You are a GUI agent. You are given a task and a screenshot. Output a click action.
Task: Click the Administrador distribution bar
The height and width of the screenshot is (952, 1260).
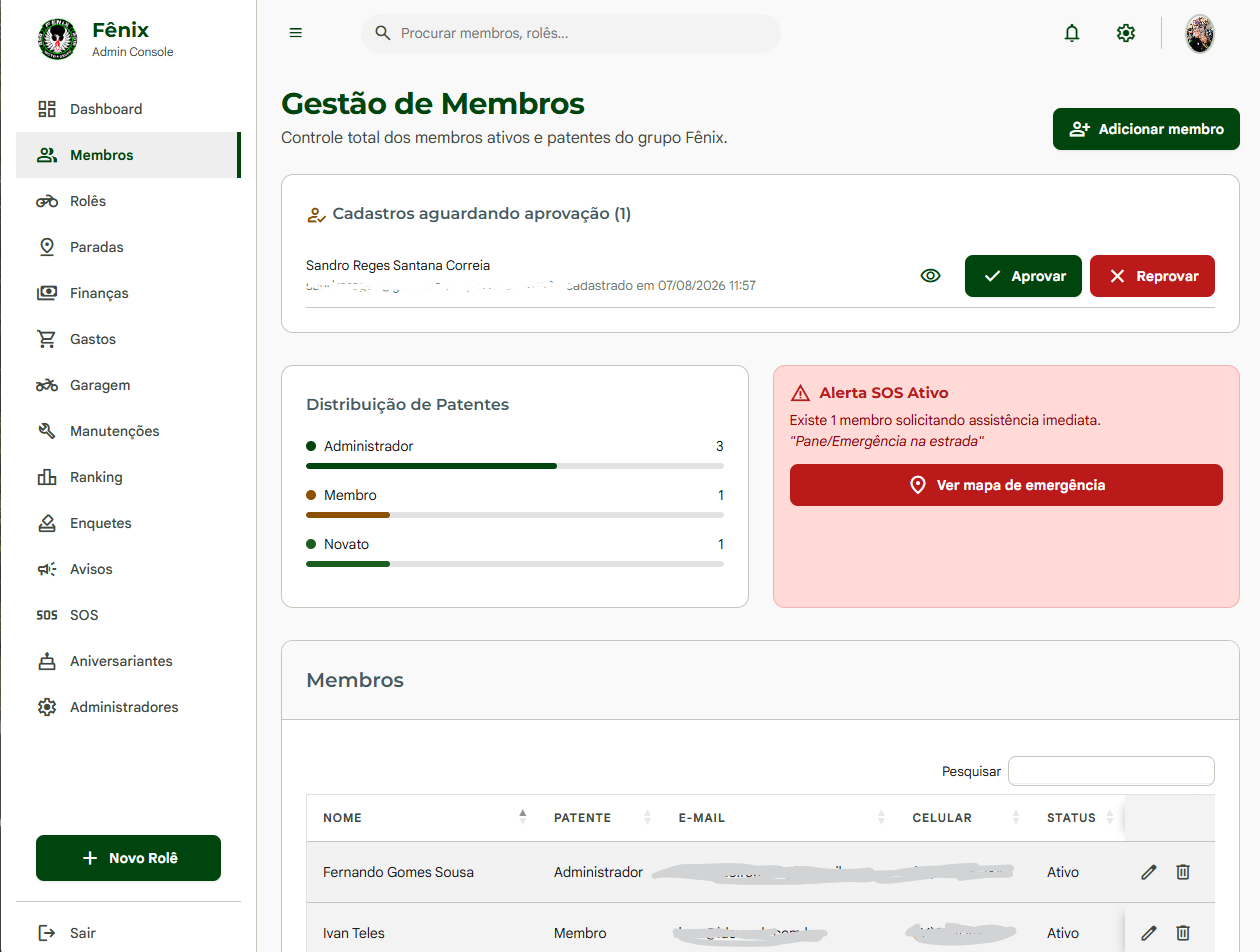pos(515,466)
